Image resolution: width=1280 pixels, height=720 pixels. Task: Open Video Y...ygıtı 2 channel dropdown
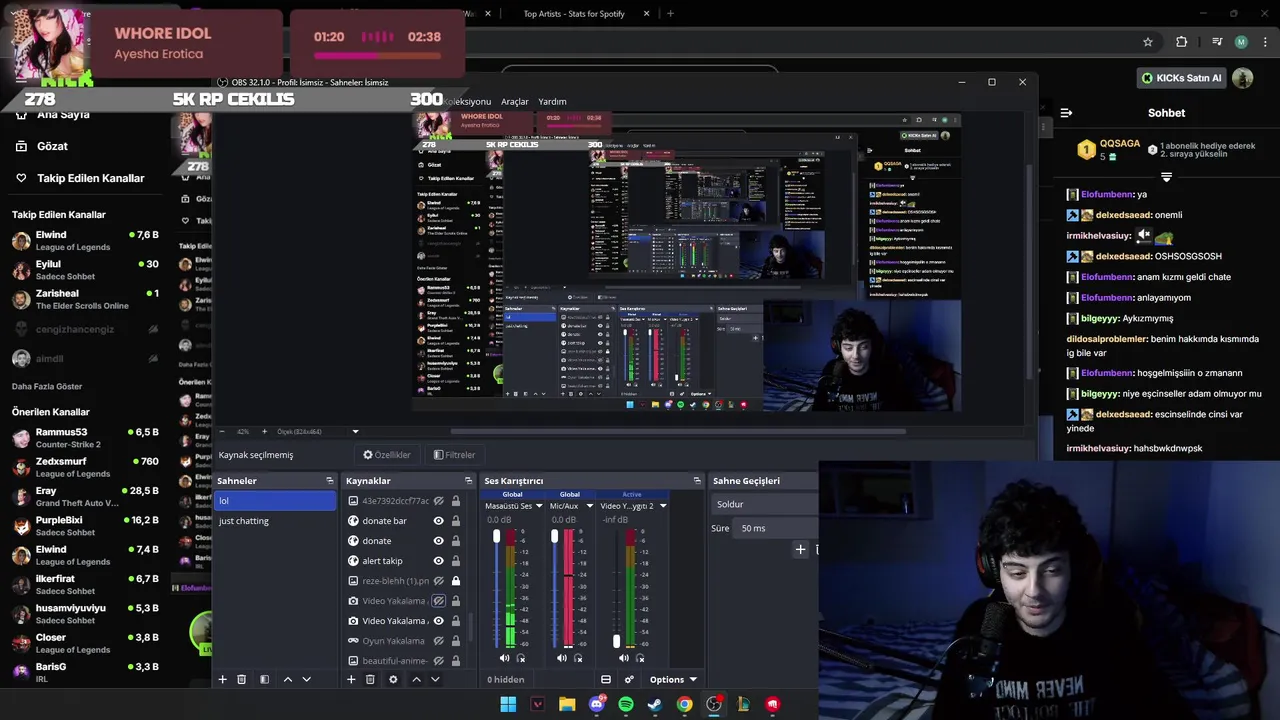[x=662, y=506]
